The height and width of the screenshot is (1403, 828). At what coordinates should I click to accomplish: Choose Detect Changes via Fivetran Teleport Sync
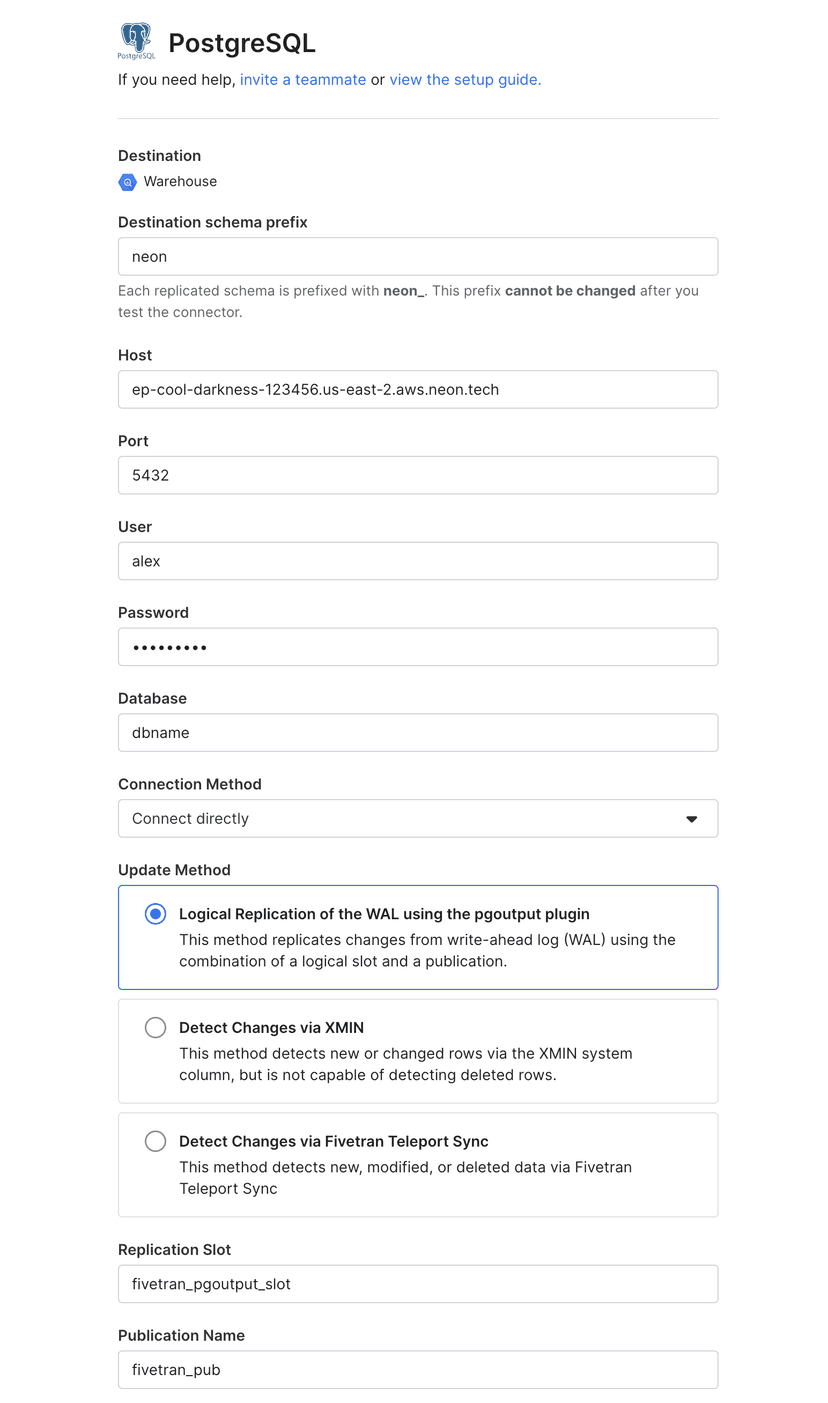tap(155, 1142)
